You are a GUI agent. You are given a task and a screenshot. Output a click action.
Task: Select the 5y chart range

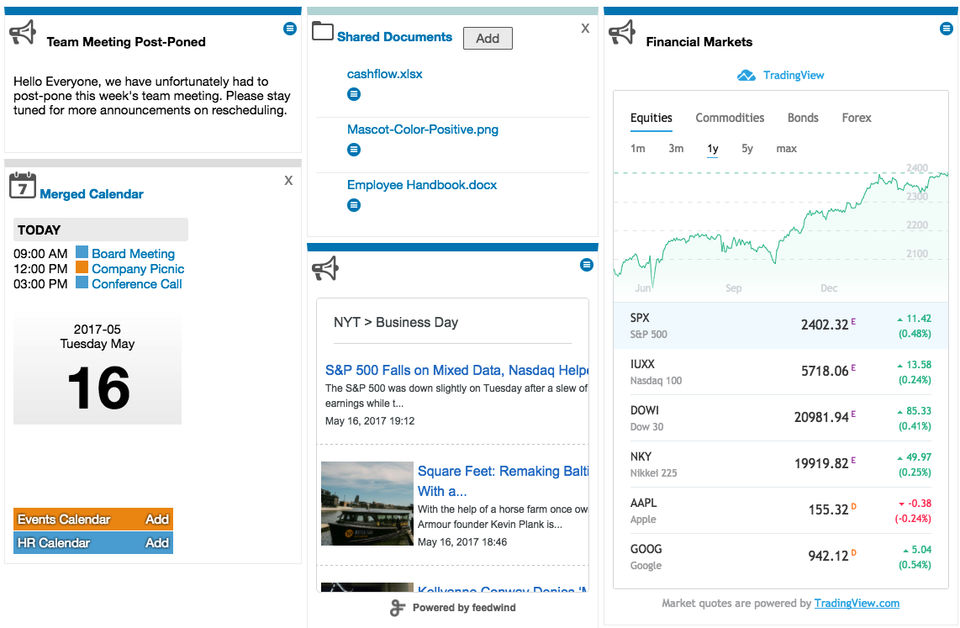(747, 149)
